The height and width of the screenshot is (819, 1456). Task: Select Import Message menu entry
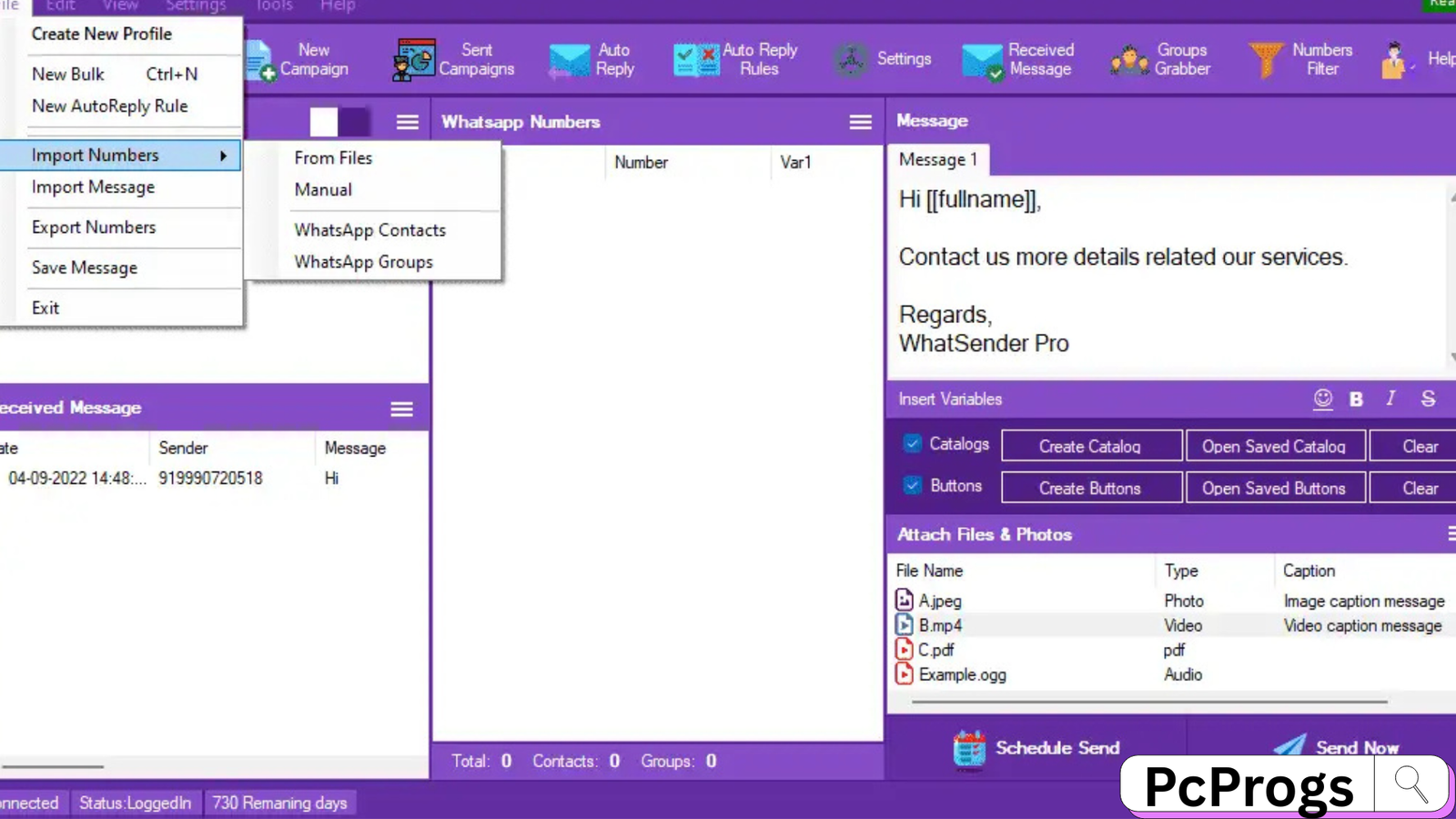pyautogui.click(x=93, y=187)
